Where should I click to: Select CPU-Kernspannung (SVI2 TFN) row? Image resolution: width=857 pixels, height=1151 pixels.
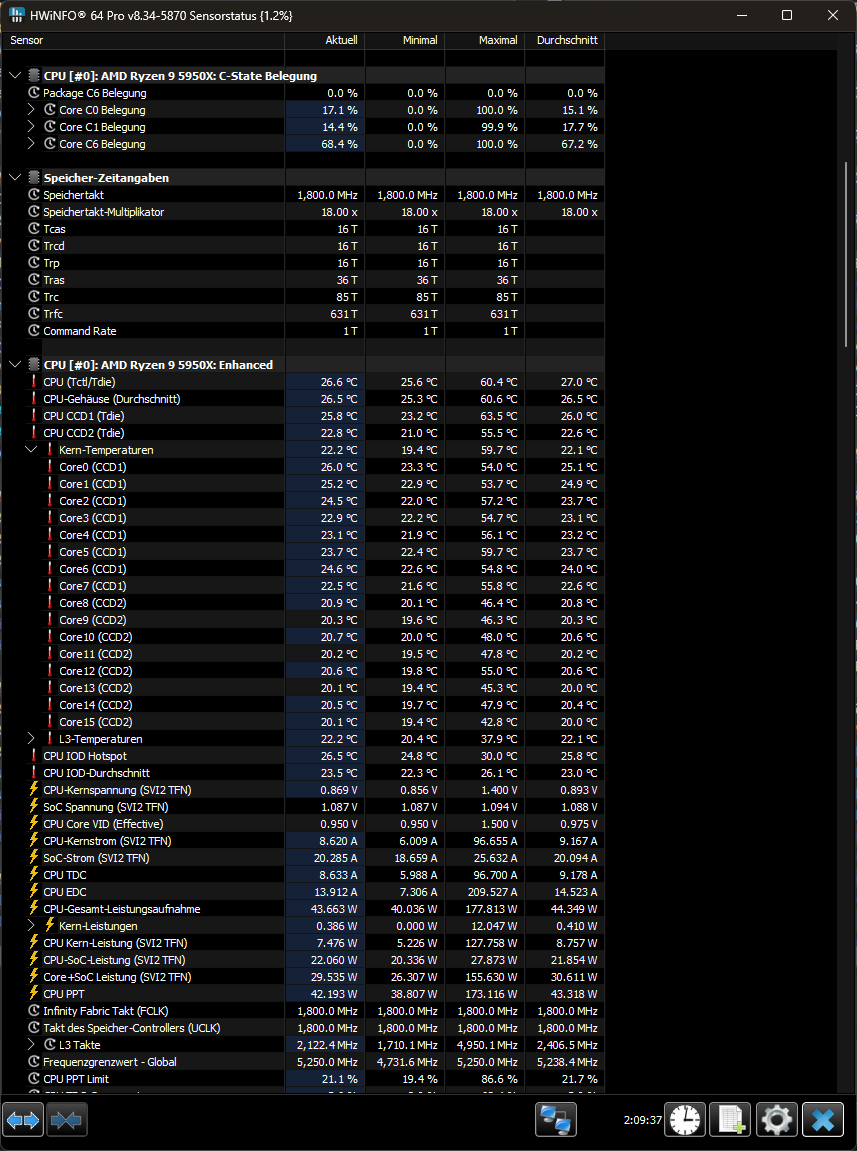pos(303,790)
